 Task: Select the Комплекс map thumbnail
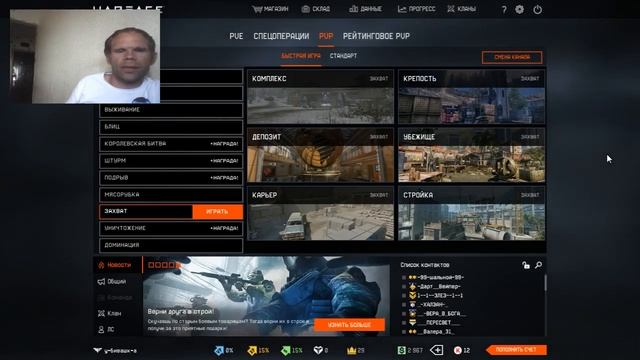320,97
